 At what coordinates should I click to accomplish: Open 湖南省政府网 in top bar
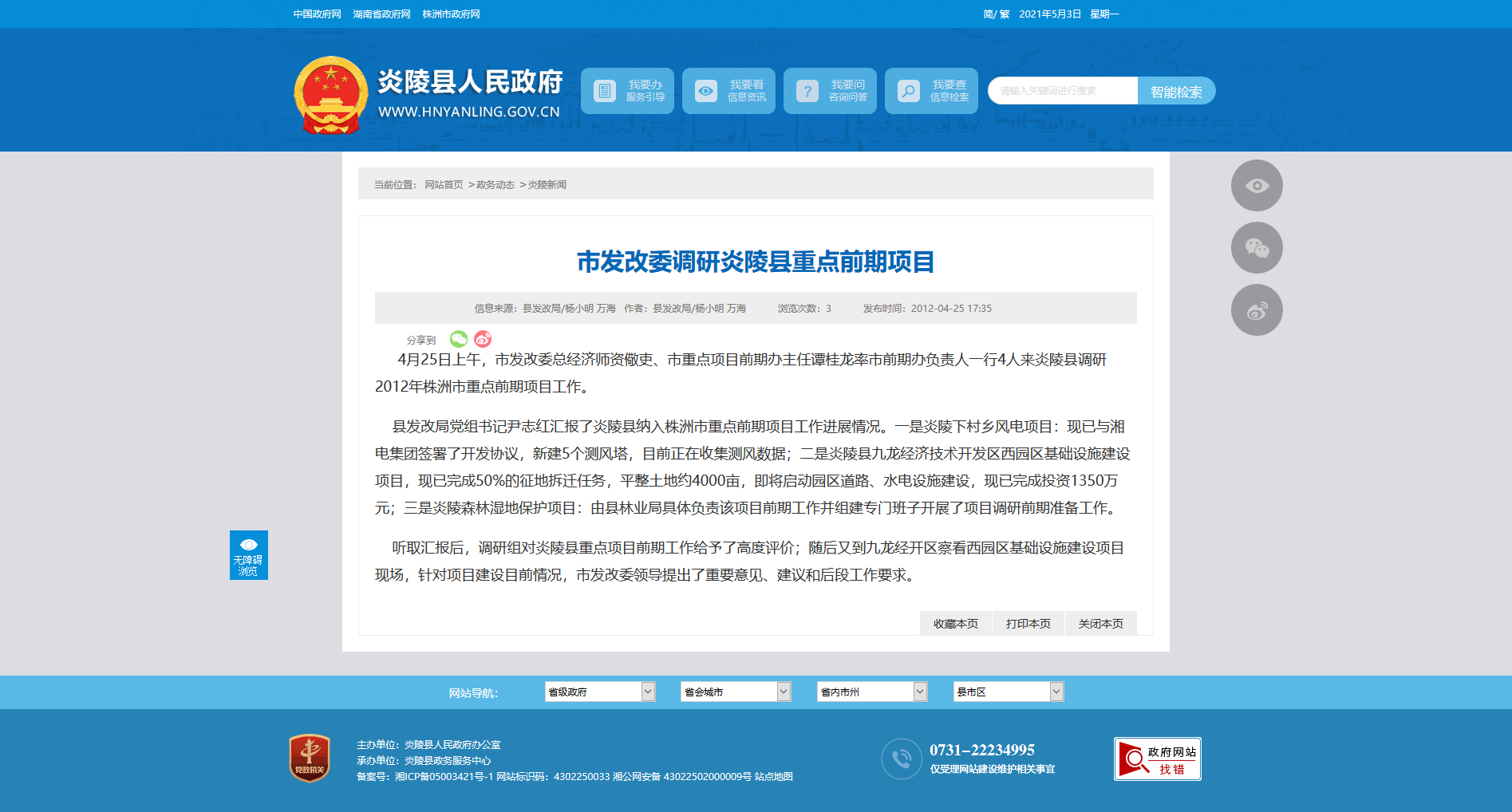(381, 14)
